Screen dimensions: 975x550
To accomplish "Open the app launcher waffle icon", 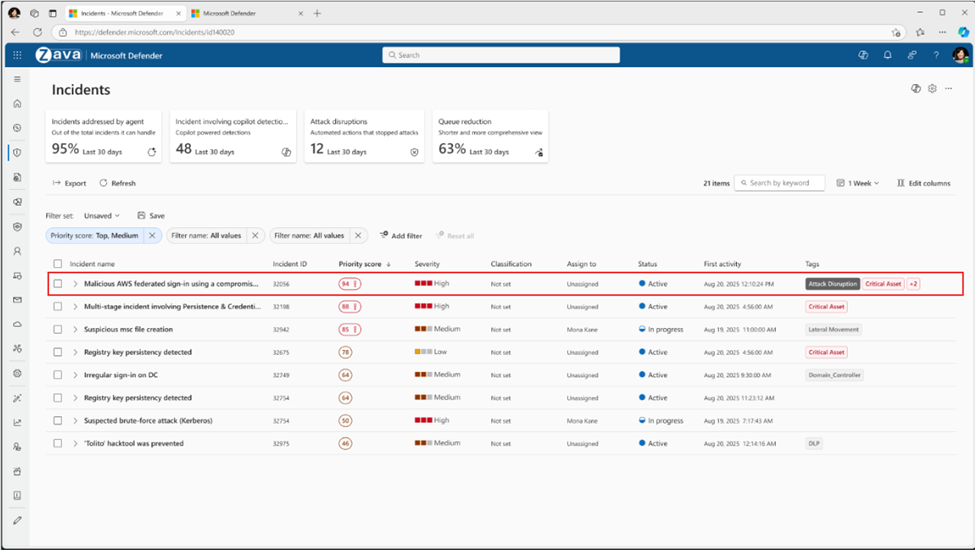I will [17, 55].
